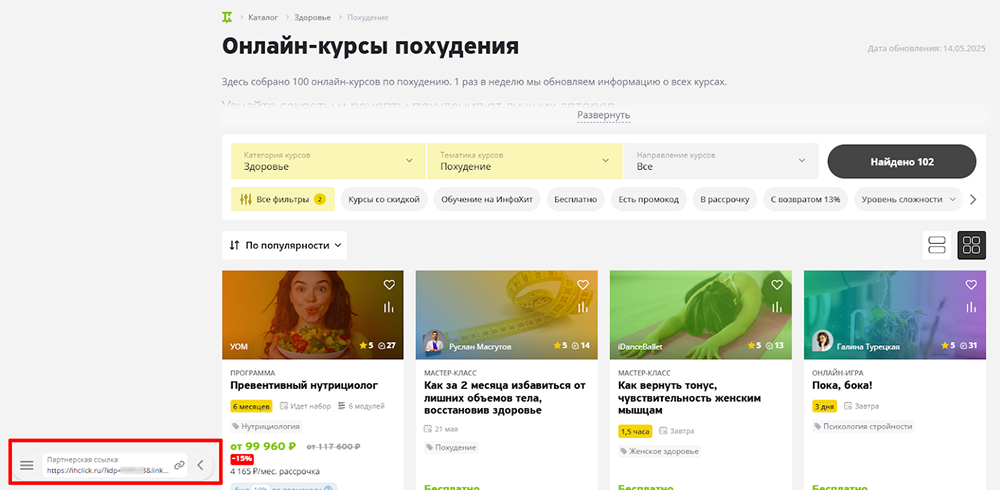Click compare icon on Галина Турецкая card

pyautogui.click(x=971, y=308)
